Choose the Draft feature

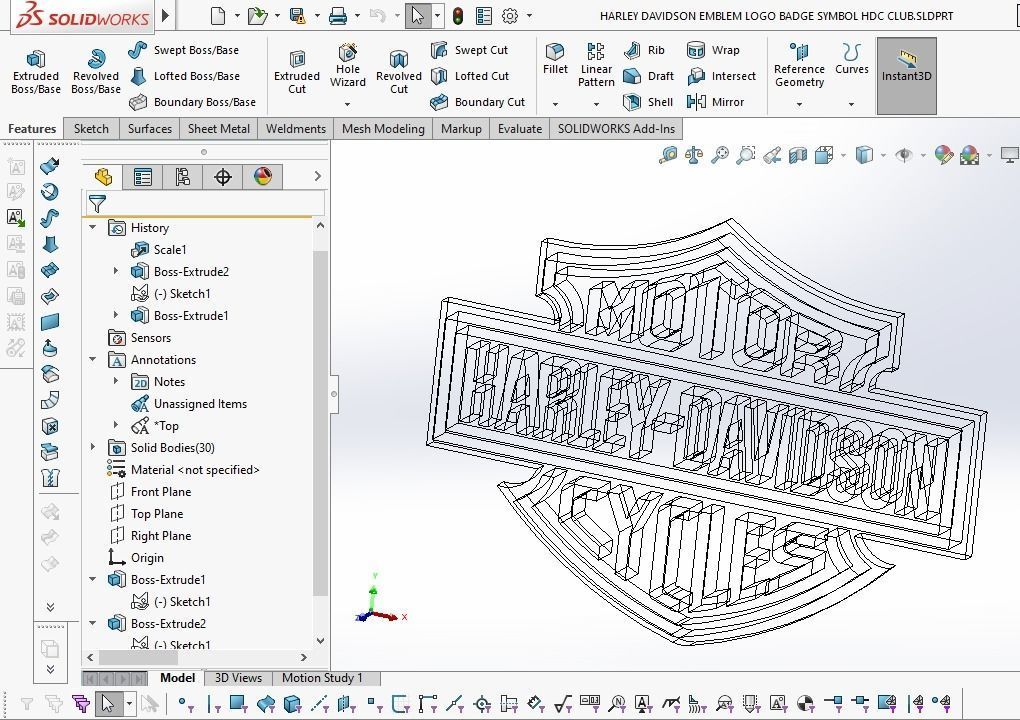[x=649, y=76]
